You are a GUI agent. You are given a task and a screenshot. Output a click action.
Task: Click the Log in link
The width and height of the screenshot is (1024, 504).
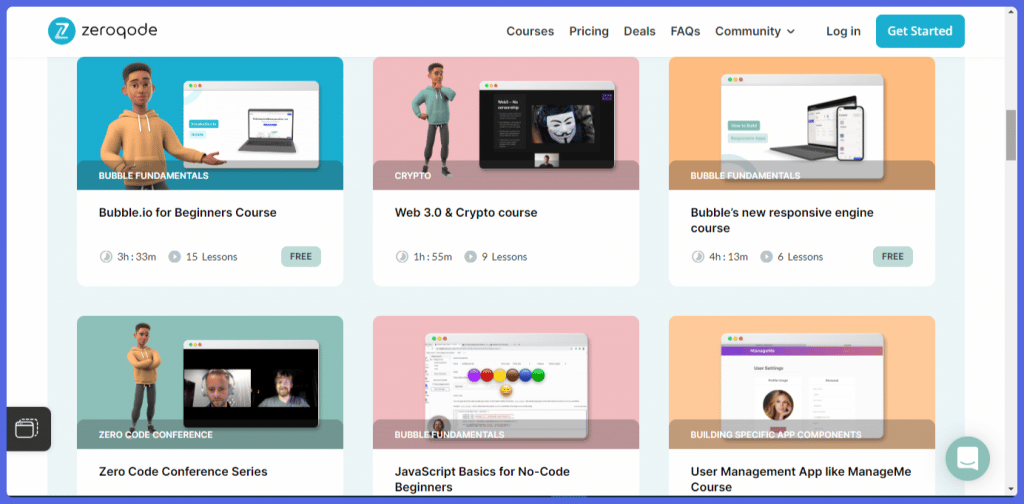(843, 31)
